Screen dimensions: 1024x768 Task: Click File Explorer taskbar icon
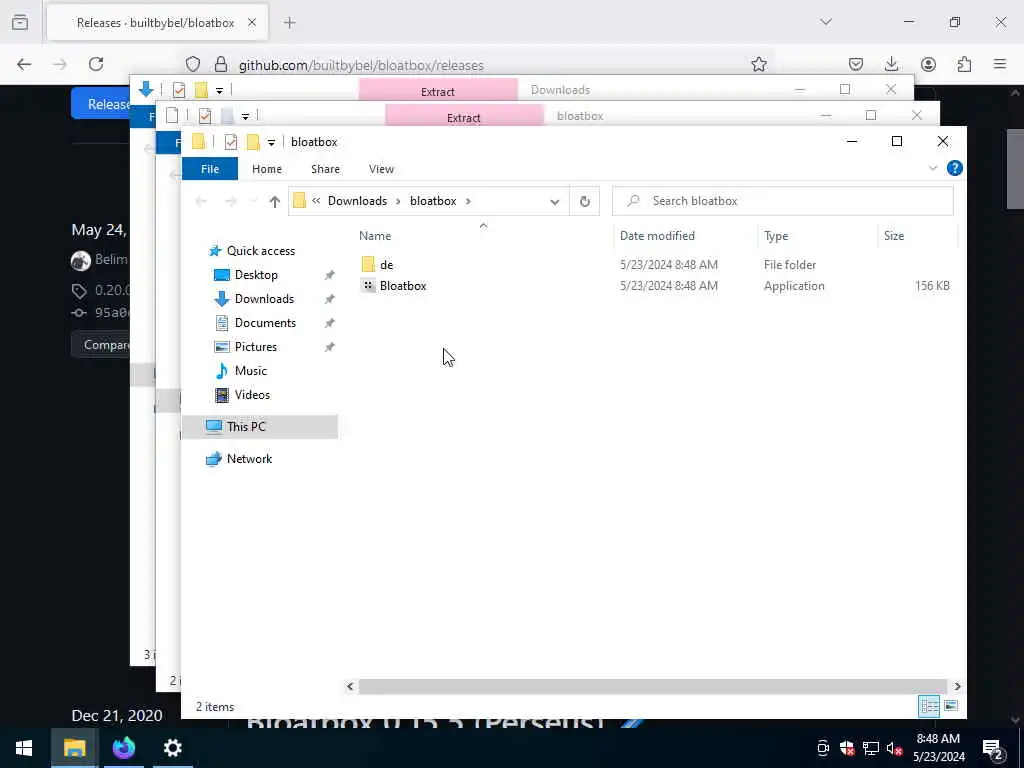(74, 748)
